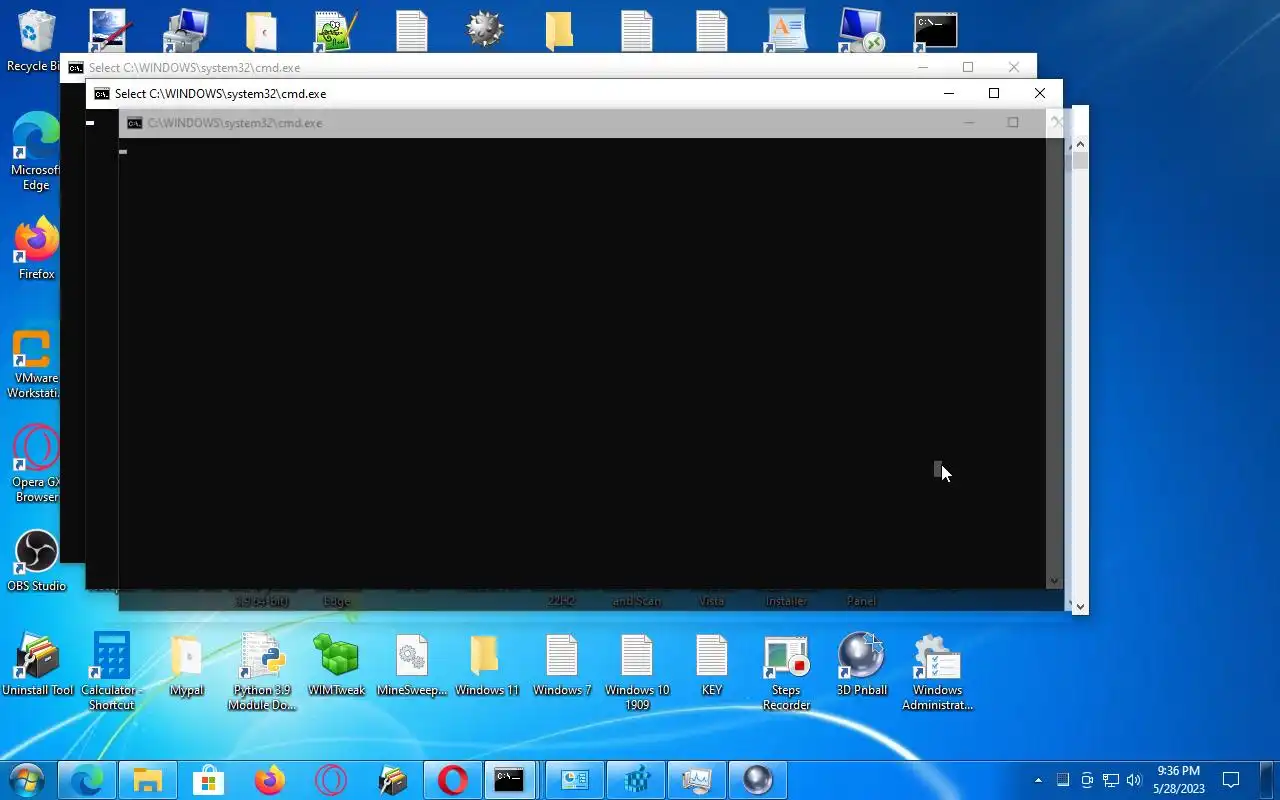Open the Firefox desktop shortcut
Viewport: 1280px width, 800px height.
[36, 248]
